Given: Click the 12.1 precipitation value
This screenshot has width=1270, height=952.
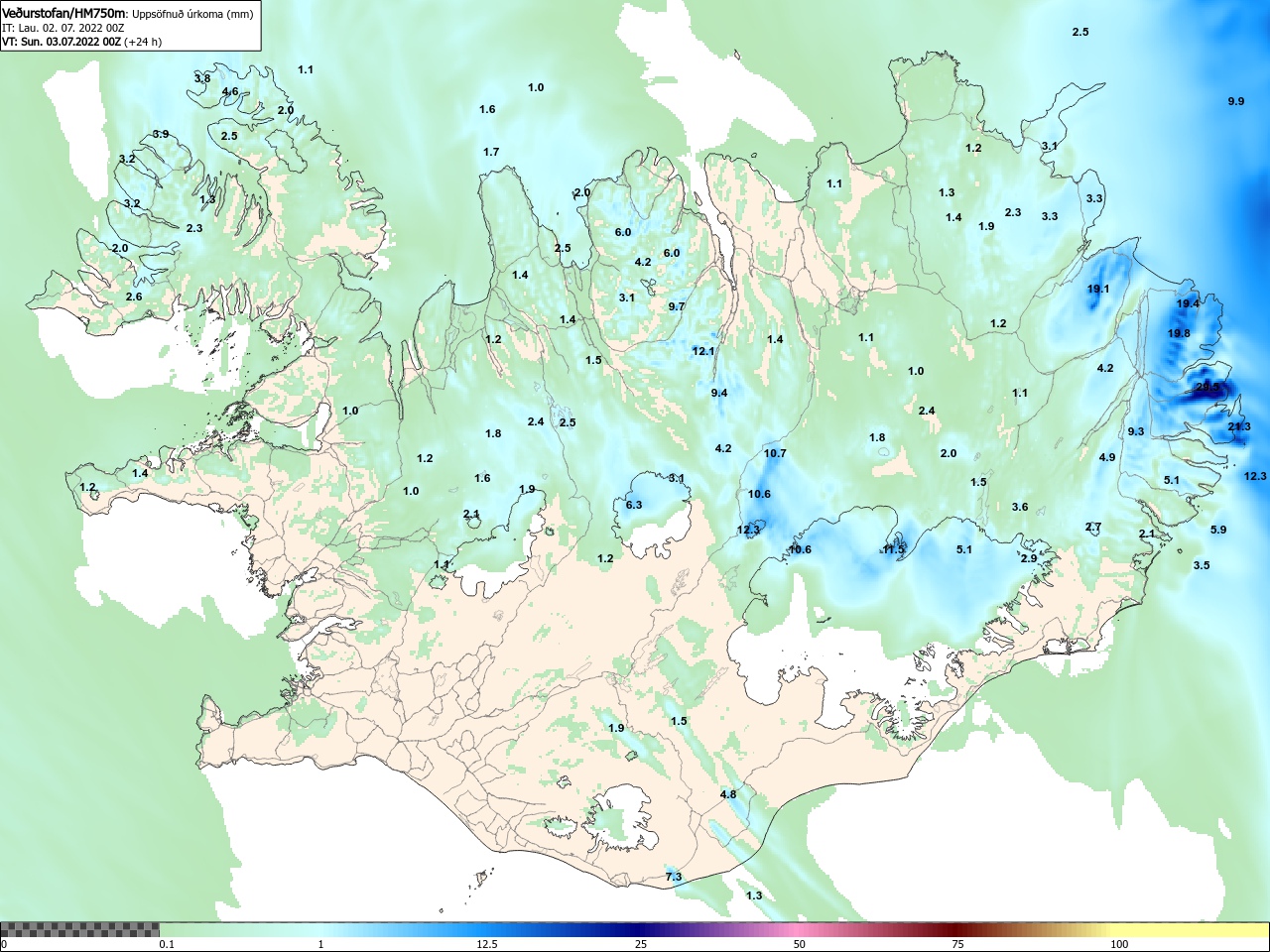Looking at the screenshot, I should [x=703, y=351].
